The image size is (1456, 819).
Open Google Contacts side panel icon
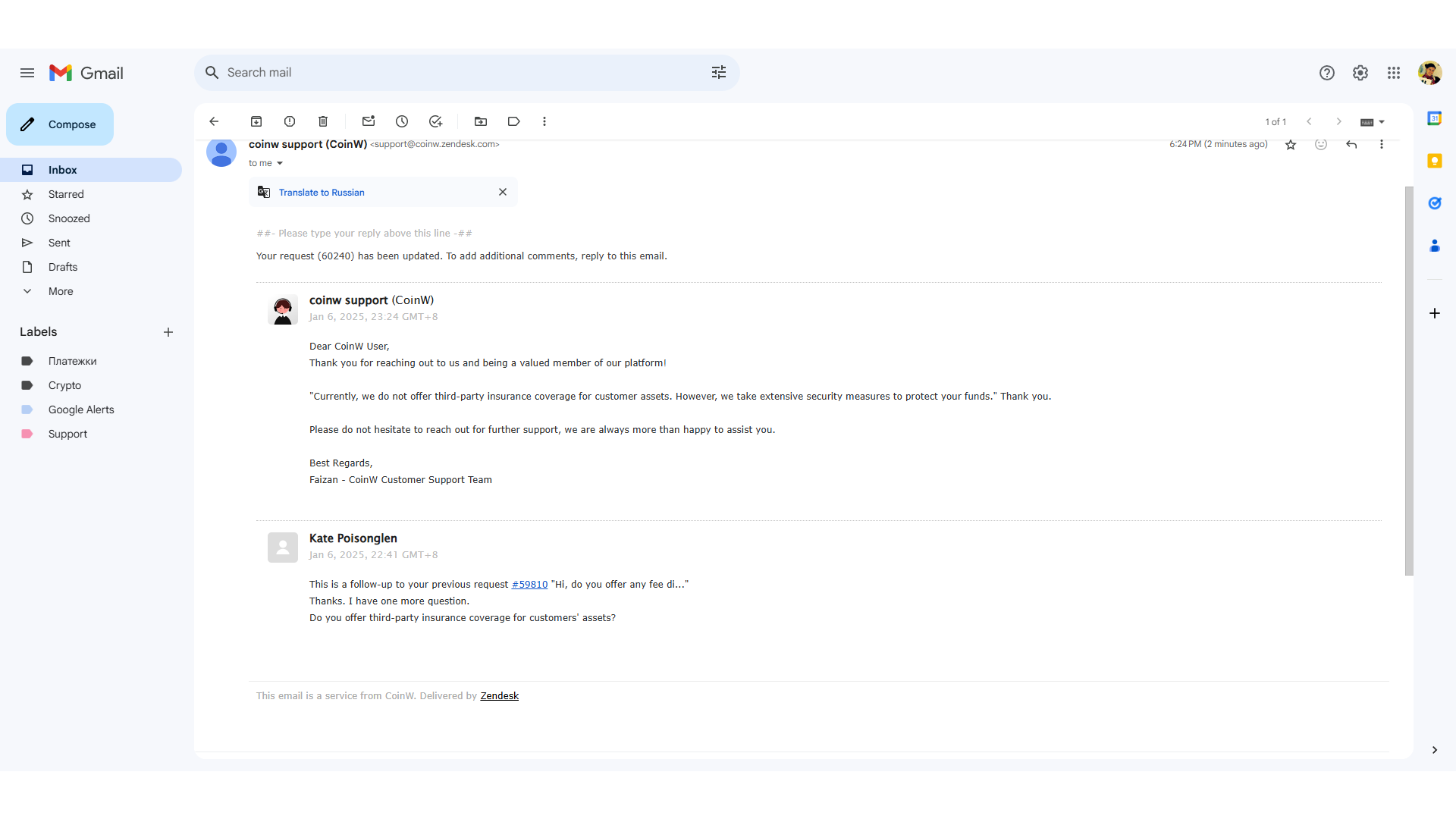point(1435,246)
